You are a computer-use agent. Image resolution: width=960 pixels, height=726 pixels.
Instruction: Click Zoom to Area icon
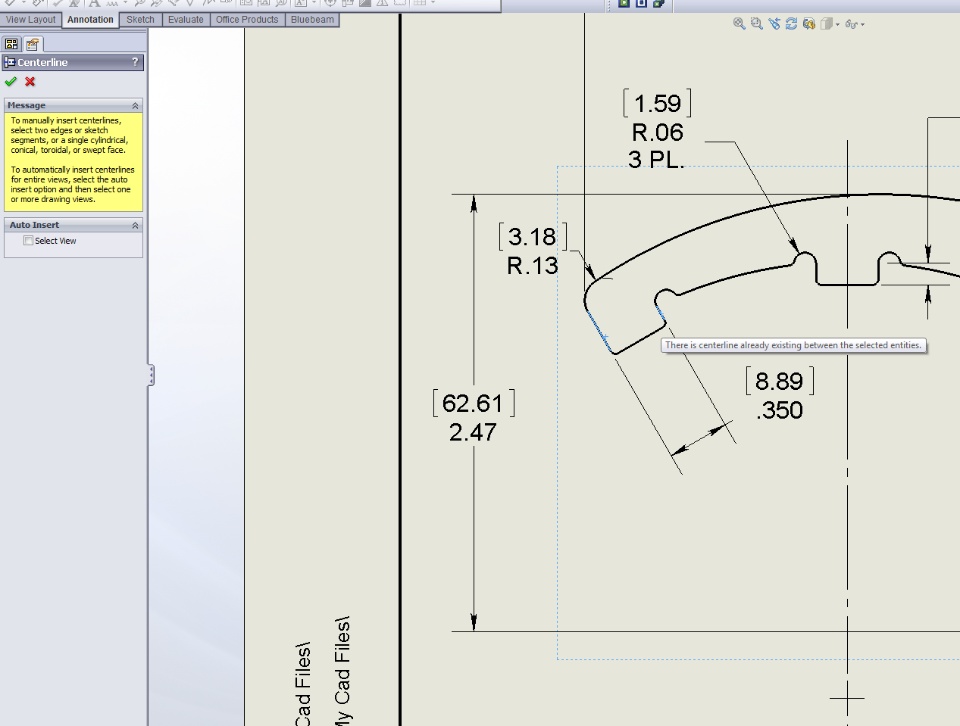point(757,24)
